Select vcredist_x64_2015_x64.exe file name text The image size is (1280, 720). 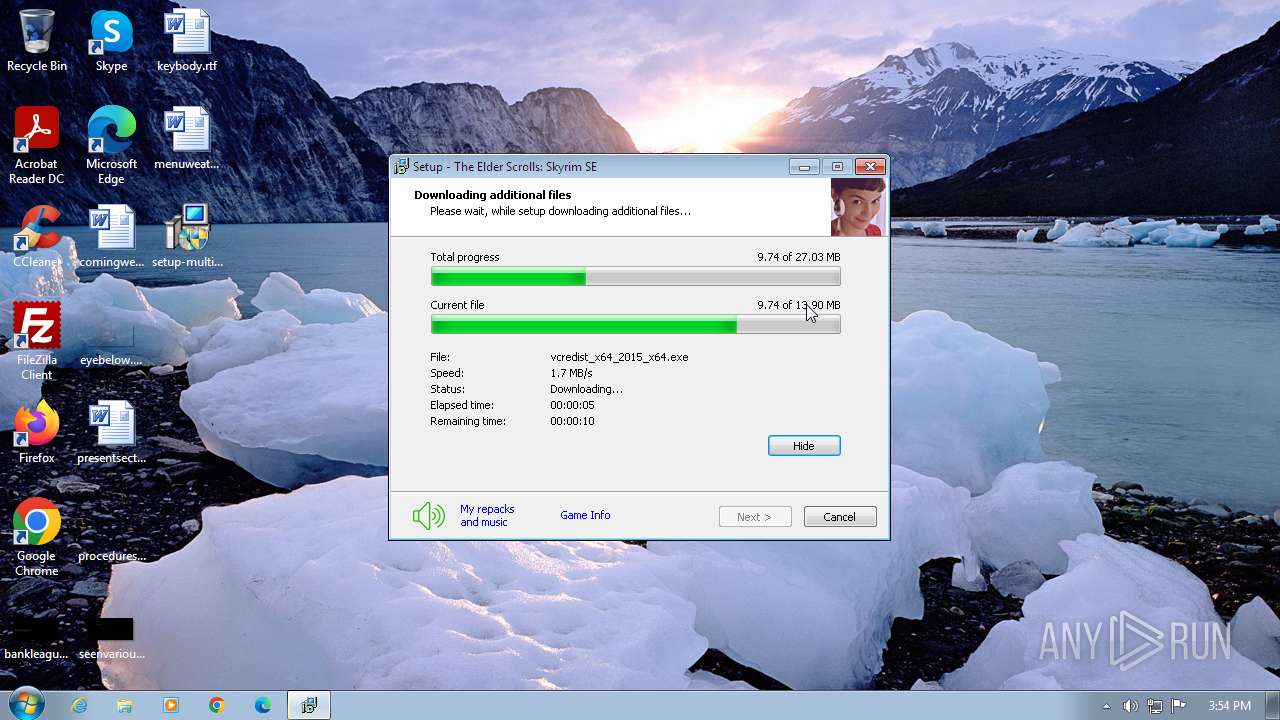coord(619,357)
